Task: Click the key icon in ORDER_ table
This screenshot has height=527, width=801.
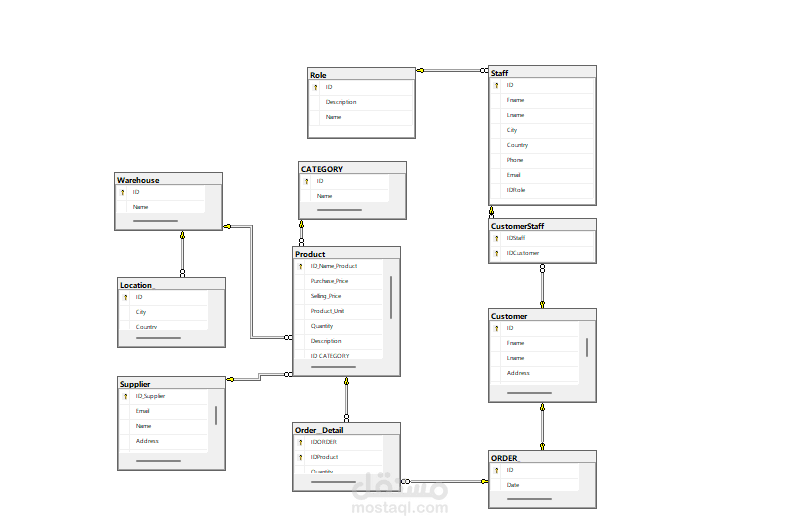Action: click(497, 470)
